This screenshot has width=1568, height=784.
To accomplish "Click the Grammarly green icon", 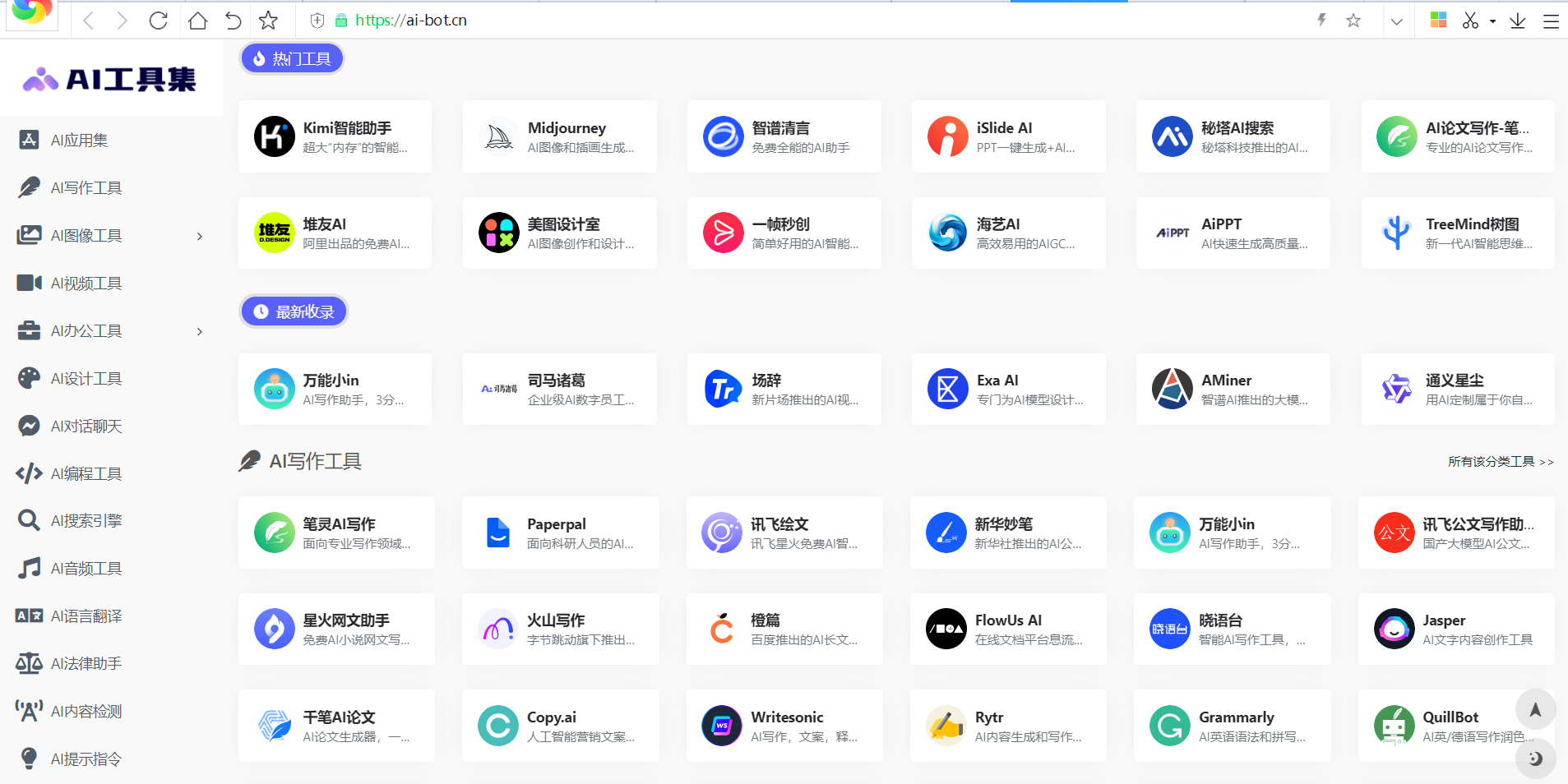I will (1170, 726).
